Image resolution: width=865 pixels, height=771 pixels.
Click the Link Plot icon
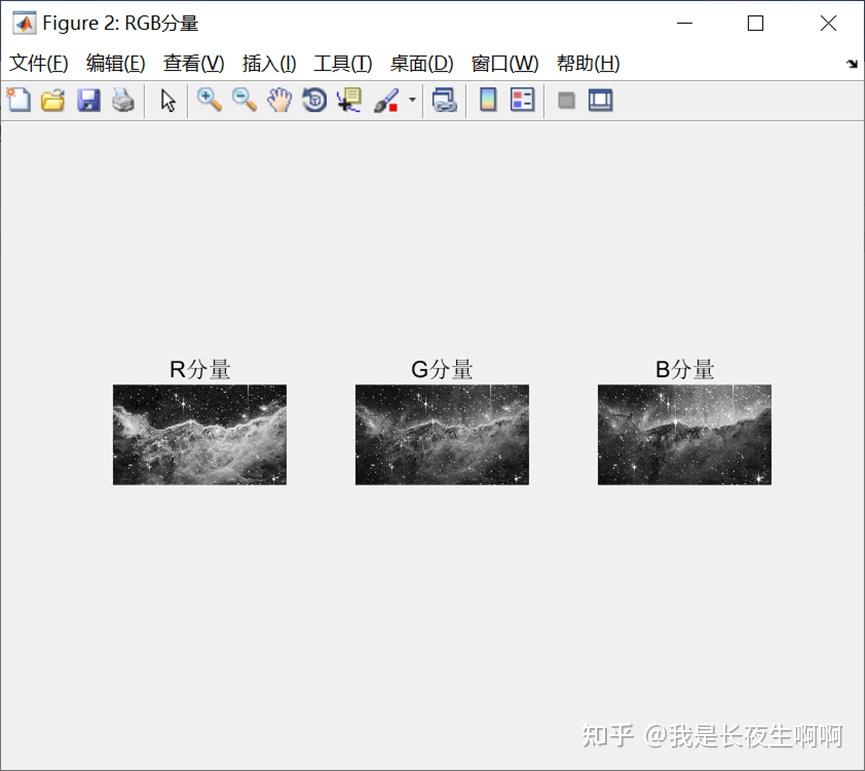tap(445, 100)
